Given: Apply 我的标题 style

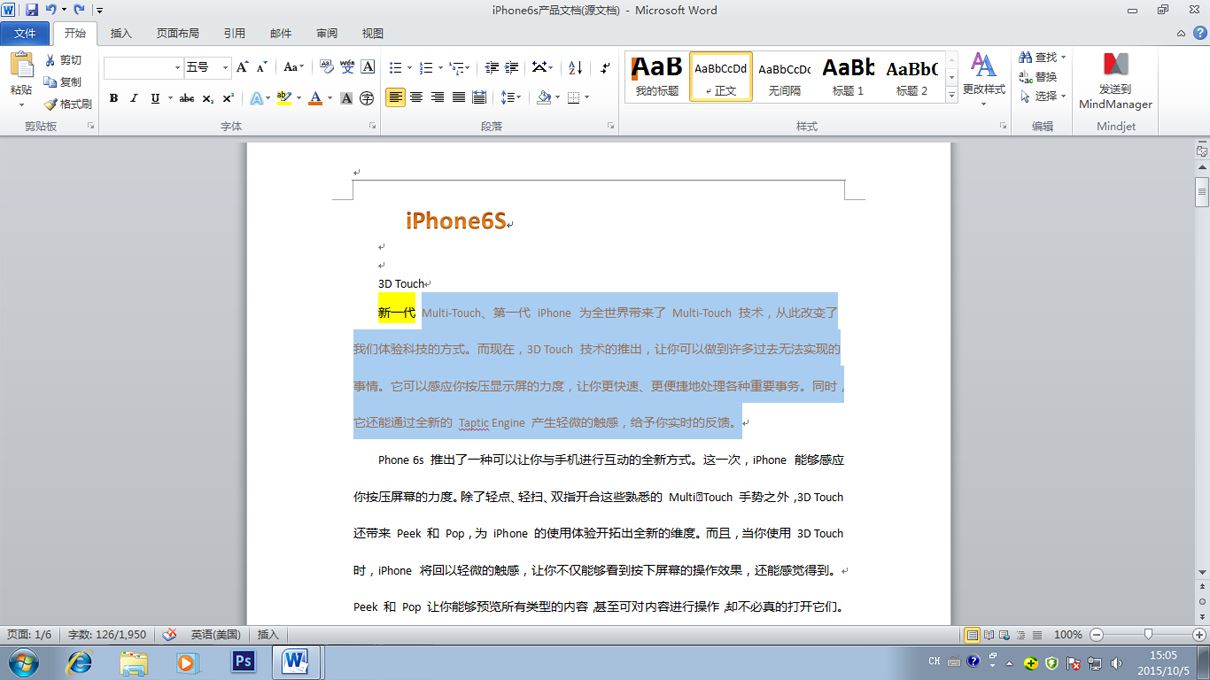Looking at the screenshot, I should click(657, 76).
